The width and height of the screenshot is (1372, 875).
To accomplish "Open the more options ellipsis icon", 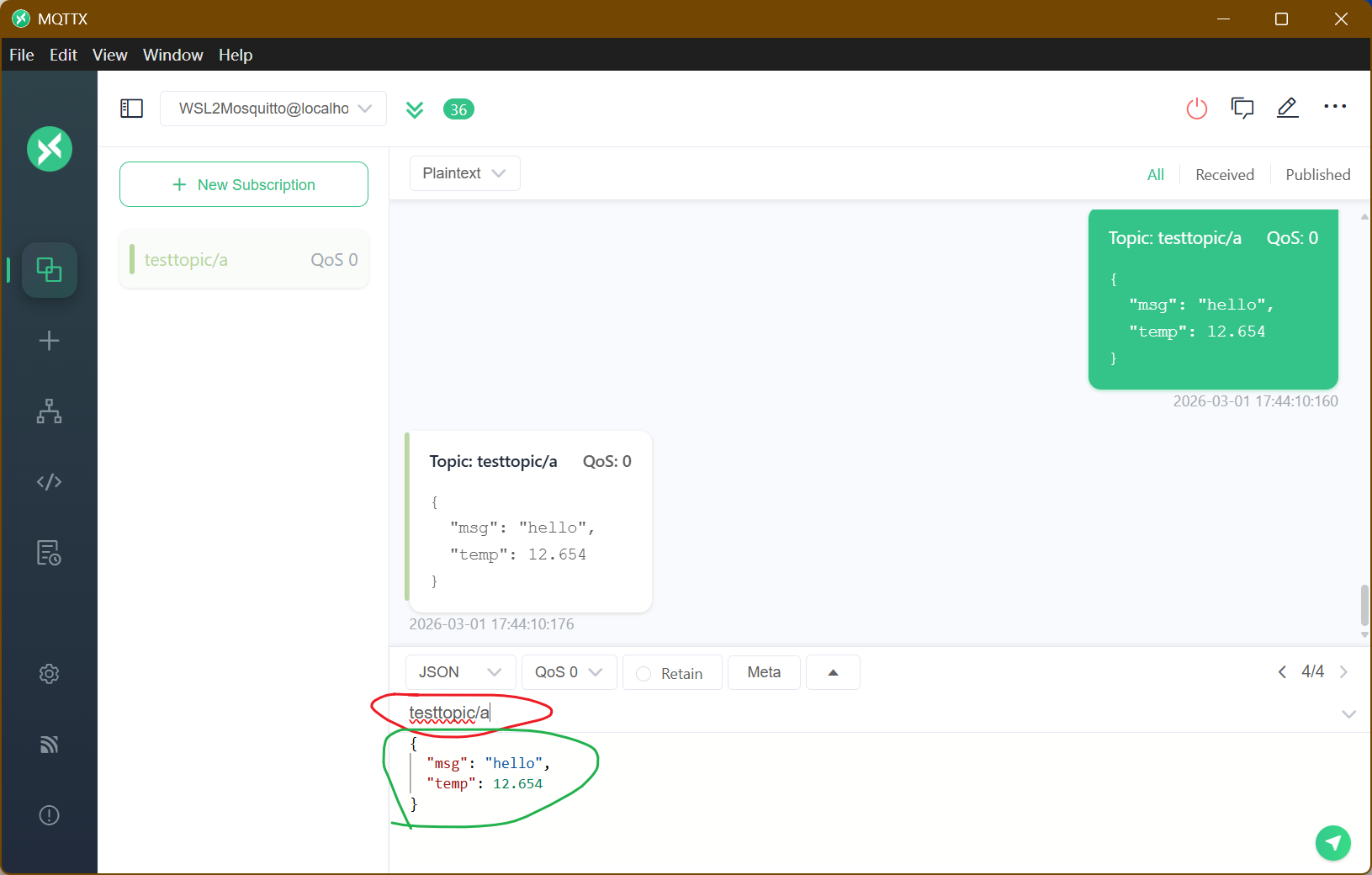I will (1334, 107).
